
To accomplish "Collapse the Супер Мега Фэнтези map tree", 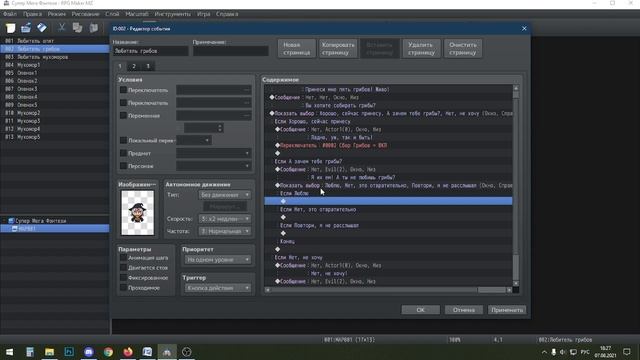I will point(4,220).
